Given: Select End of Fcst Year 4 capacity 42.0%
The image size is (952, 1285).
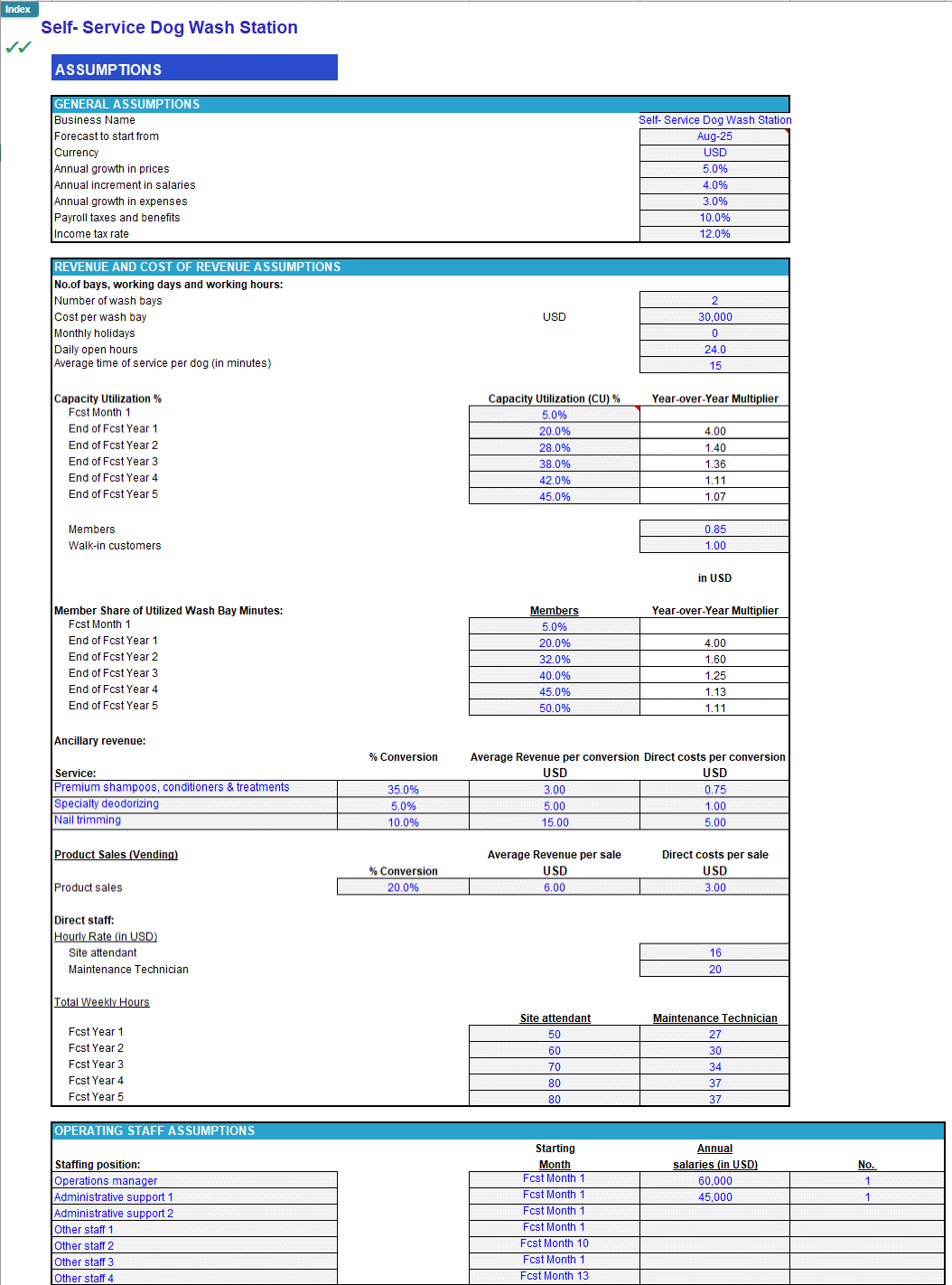Looking at the screenshot, I should pos(555,480).
